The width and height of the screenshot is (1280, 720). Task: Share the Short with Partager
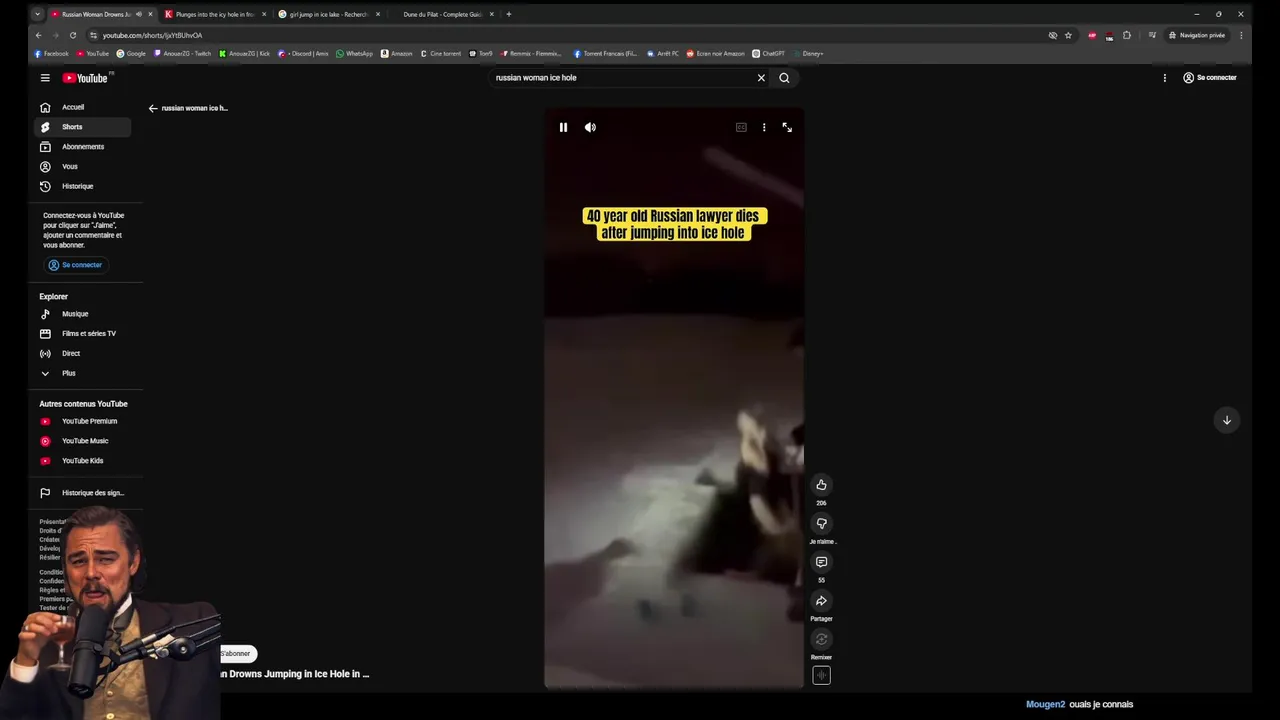(x=821, y=601)
